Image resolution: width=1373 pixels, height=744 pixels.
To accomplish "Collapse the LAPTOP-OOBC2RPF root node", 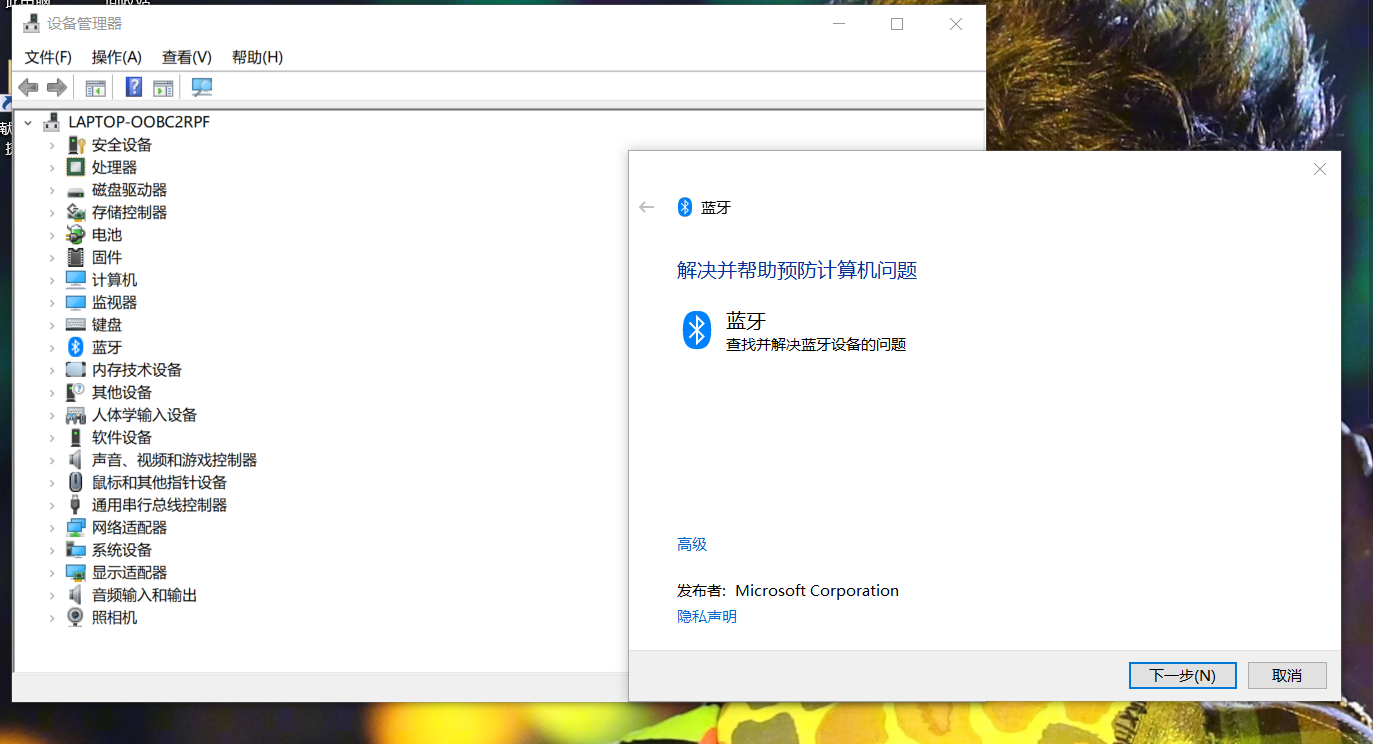I will pyautogui.click(x=28, y=122).
